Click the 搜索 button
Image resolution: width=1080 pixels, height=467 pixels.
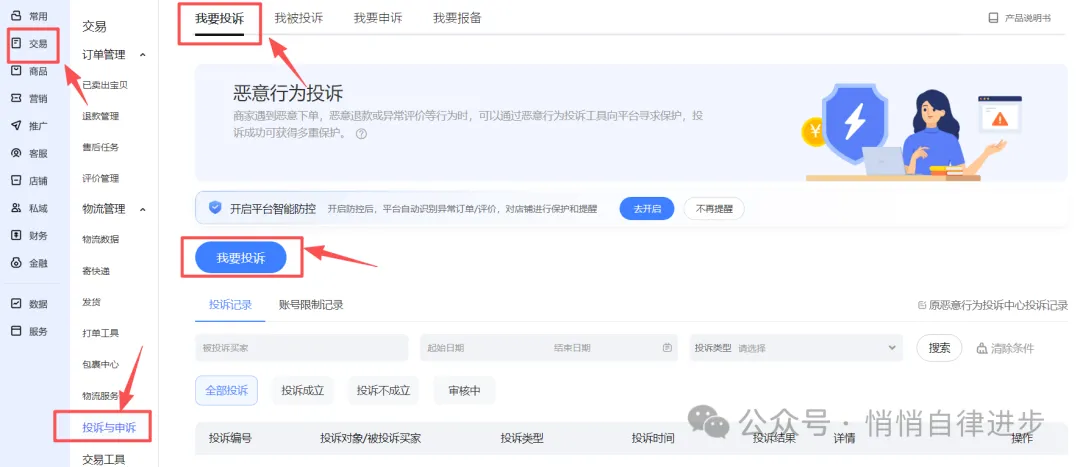tap(939, 348)
